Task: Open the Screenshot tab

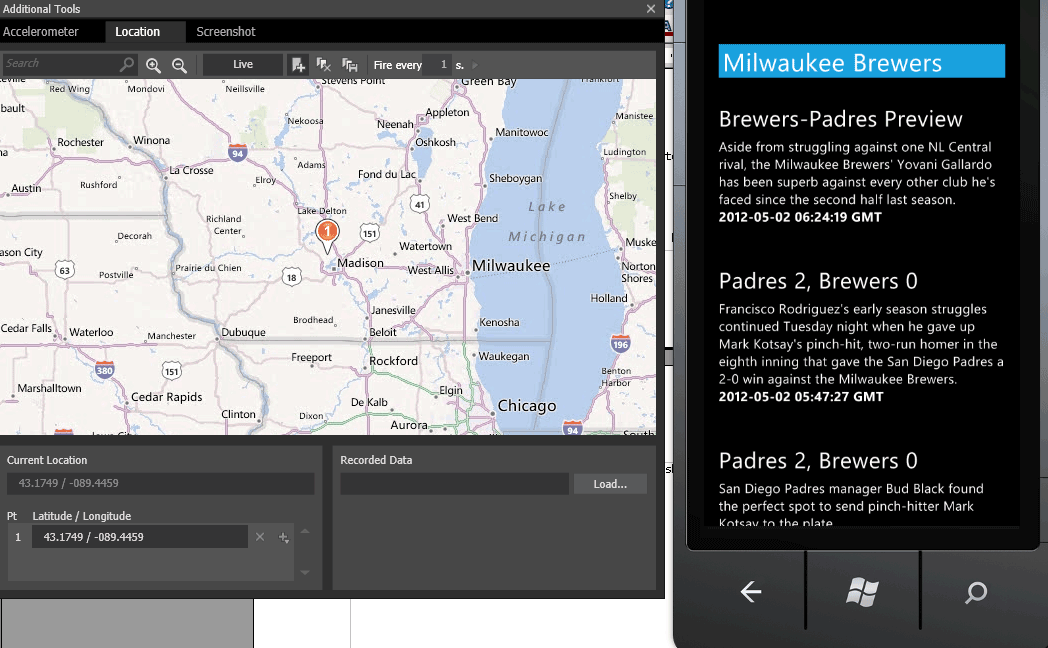Action: point(225,31)
